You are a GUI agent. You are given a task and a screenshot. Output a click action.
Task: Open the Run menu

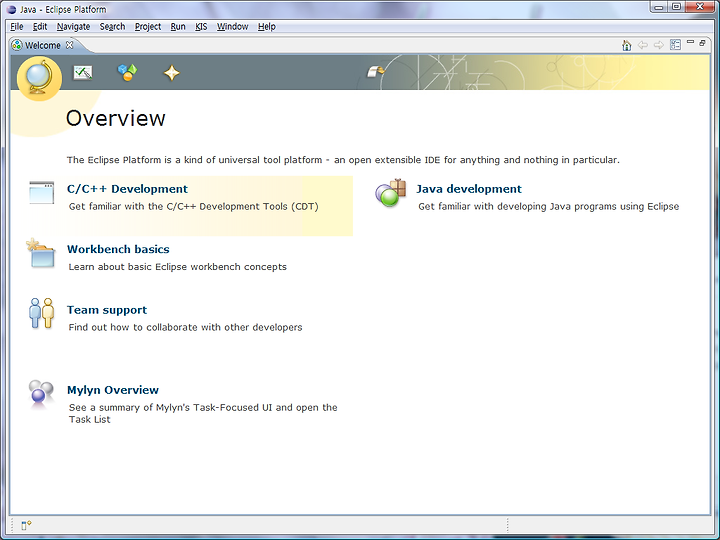coord(178,27)
